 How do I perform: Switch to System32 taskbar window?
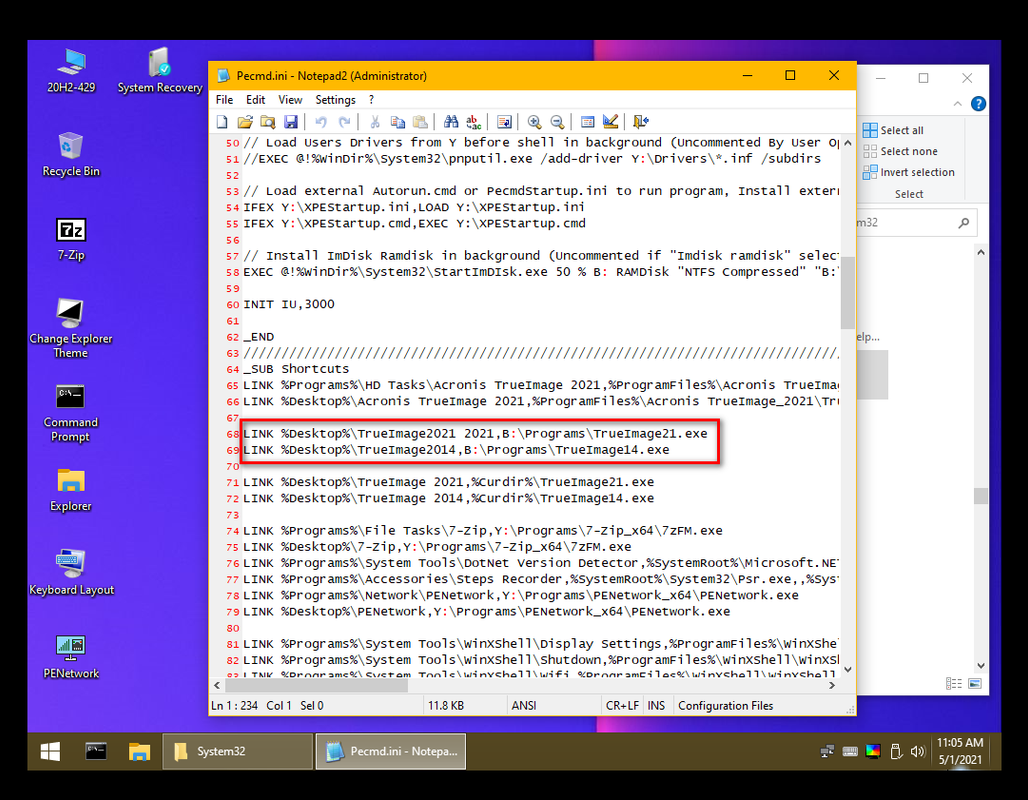pos(237,751)
